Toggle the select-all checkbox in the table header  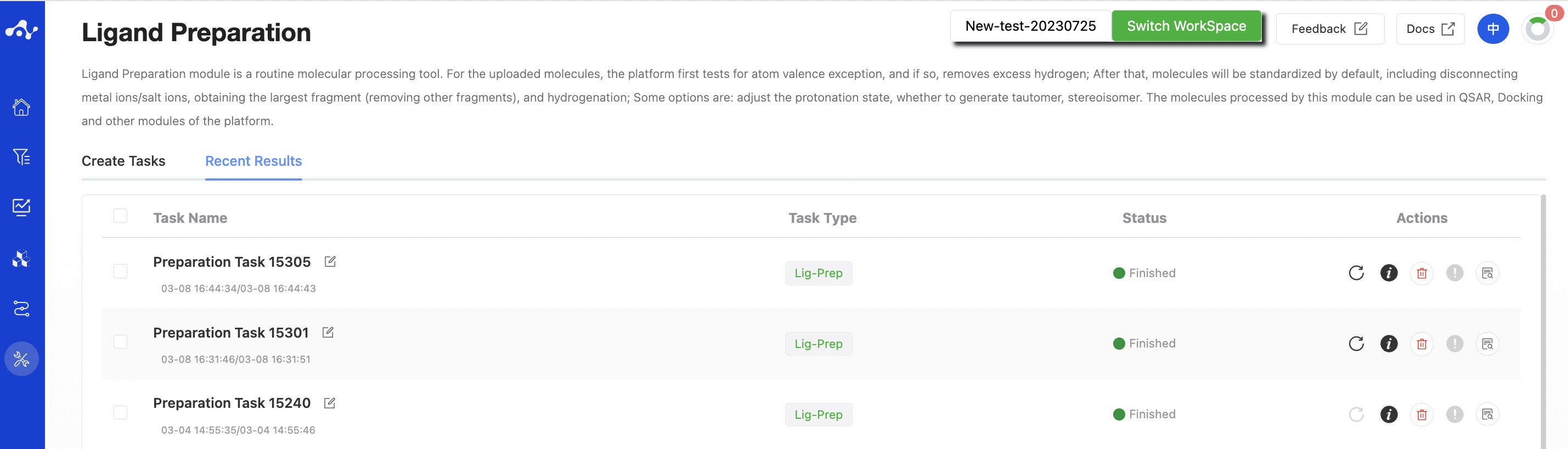coord(121,216)
